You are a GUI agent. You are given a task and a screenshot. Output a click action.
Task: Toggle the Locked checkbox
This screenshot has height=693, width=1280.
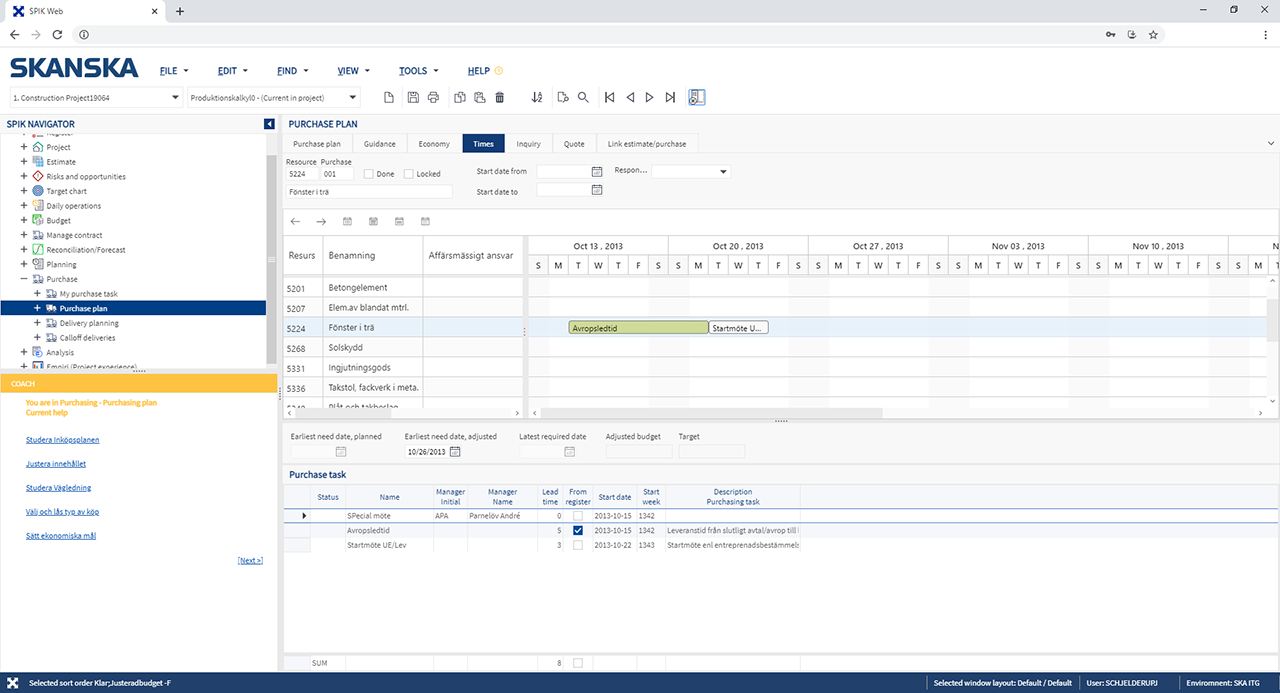click(409, 174)
